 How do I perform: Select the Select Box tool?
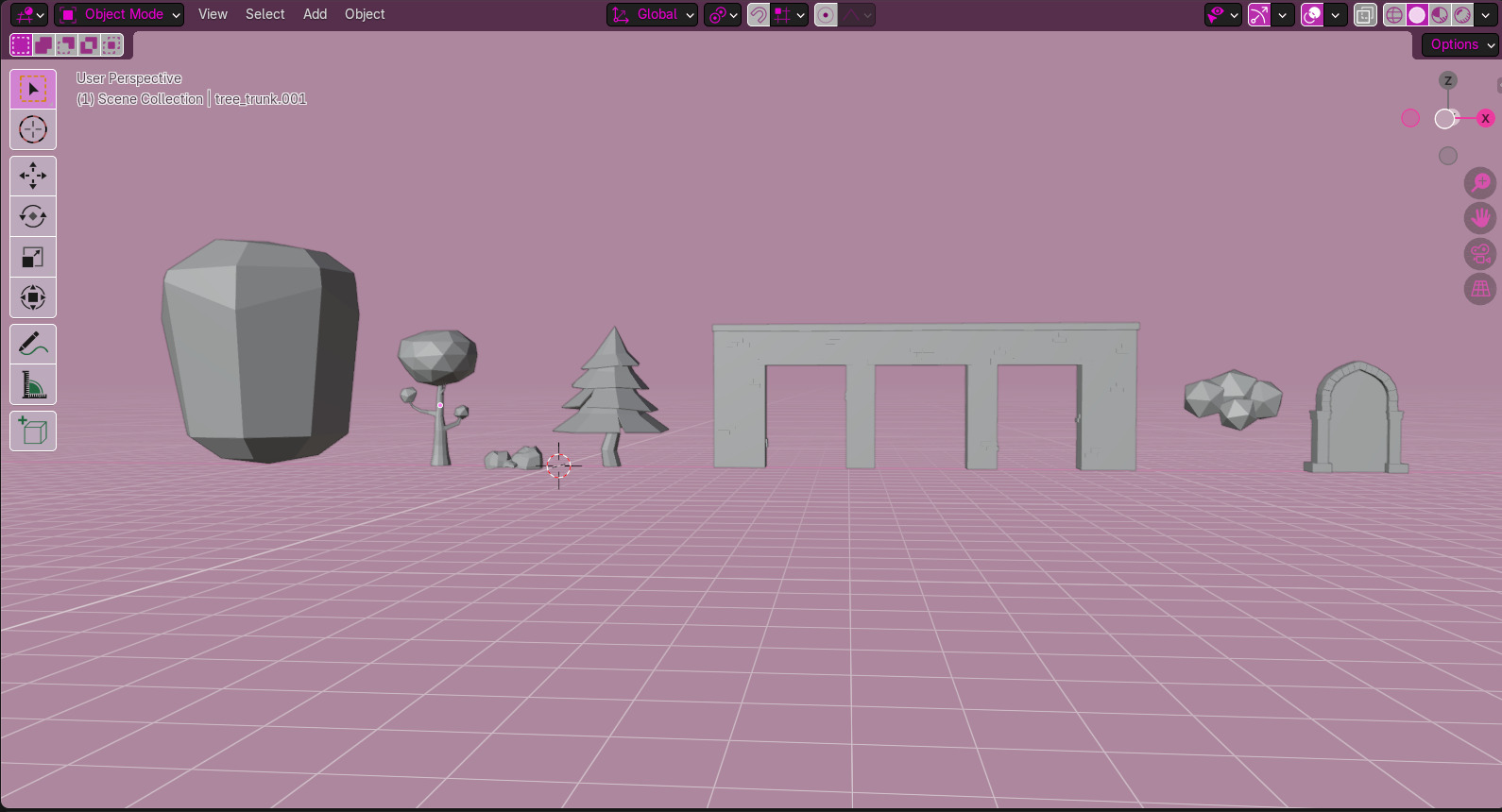pos(33,89)
